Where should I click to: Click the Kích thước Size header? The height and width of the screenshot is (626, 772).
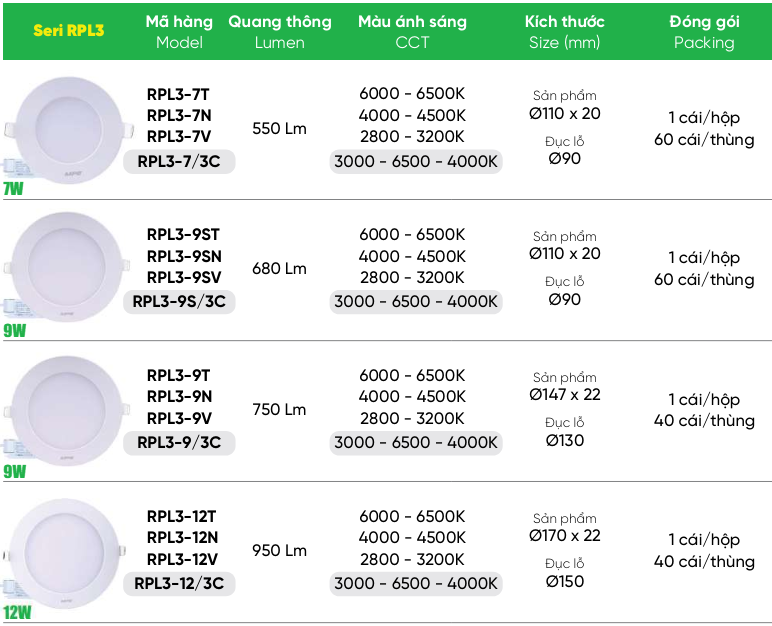(x=563, y=31)
